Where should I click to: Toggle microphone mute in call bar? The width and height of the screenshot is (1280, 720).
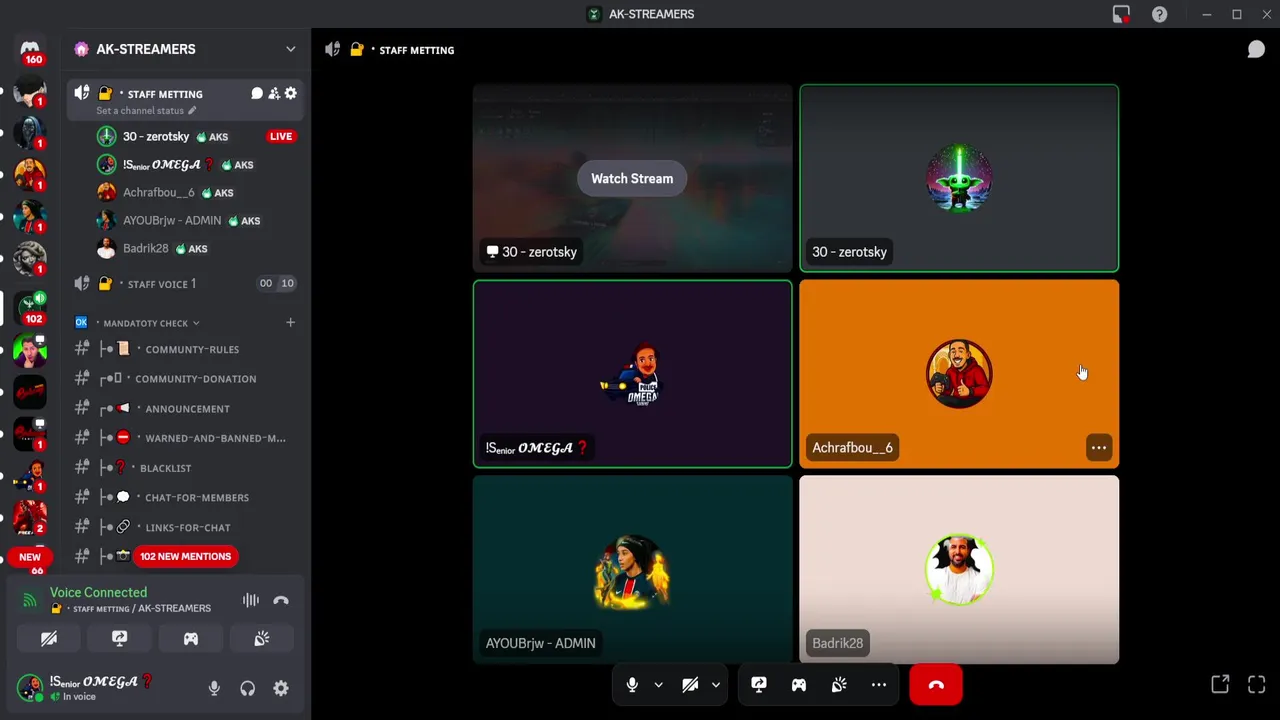coord(632,685)
